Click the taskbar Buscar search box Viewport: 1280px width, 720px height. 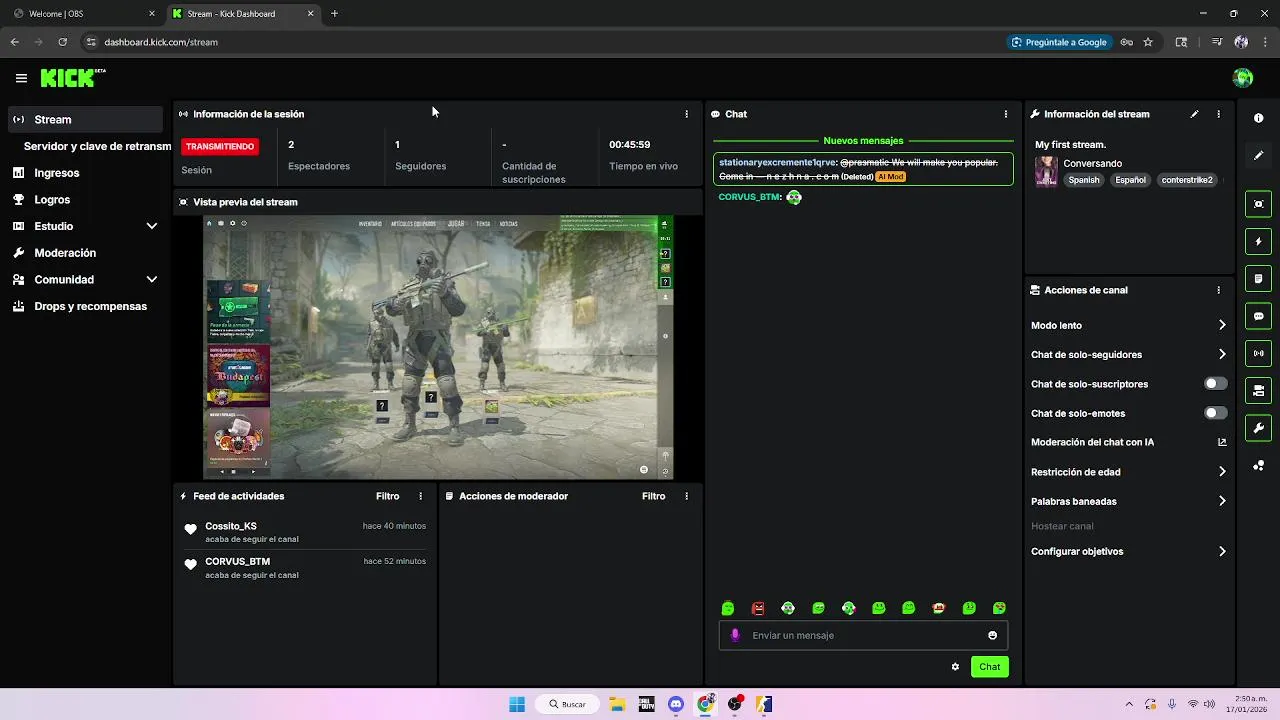coord(567,704)
